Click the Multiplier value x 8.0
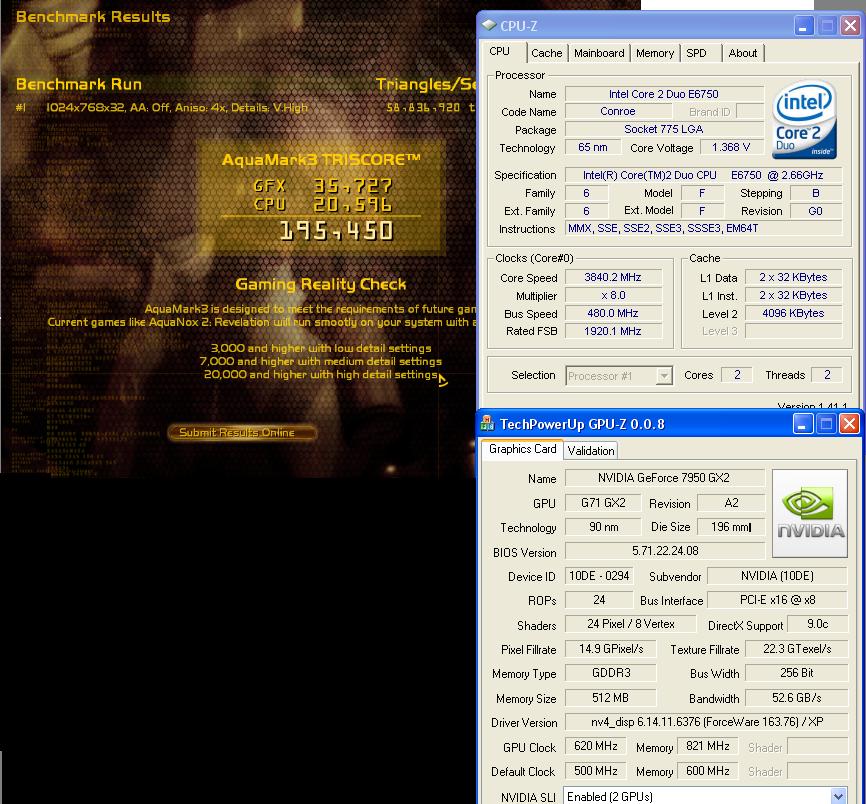The image size is (866, 804). pos(613,295)
